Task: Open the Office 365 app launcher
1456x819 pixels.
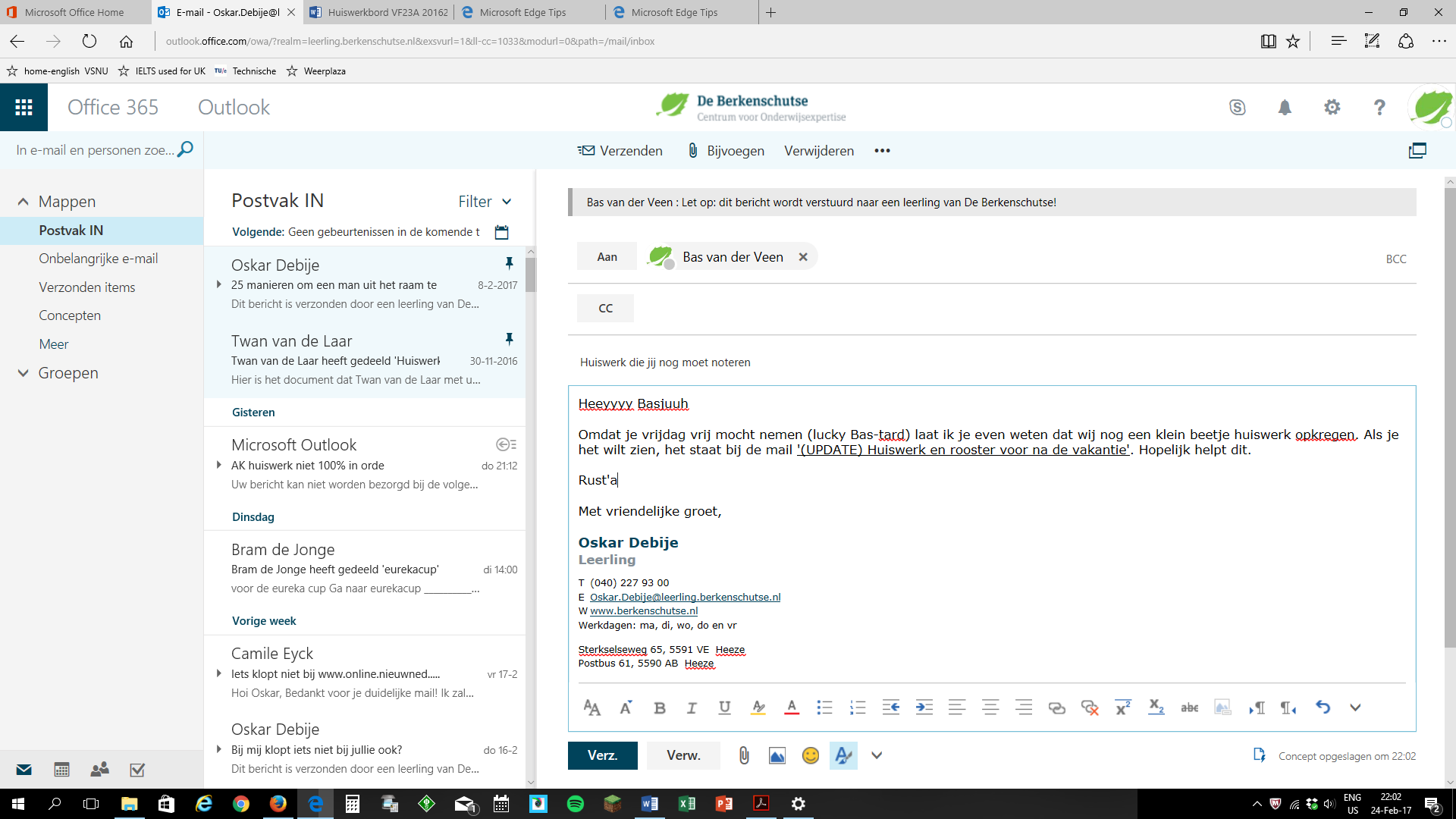Action: (24, 107)
